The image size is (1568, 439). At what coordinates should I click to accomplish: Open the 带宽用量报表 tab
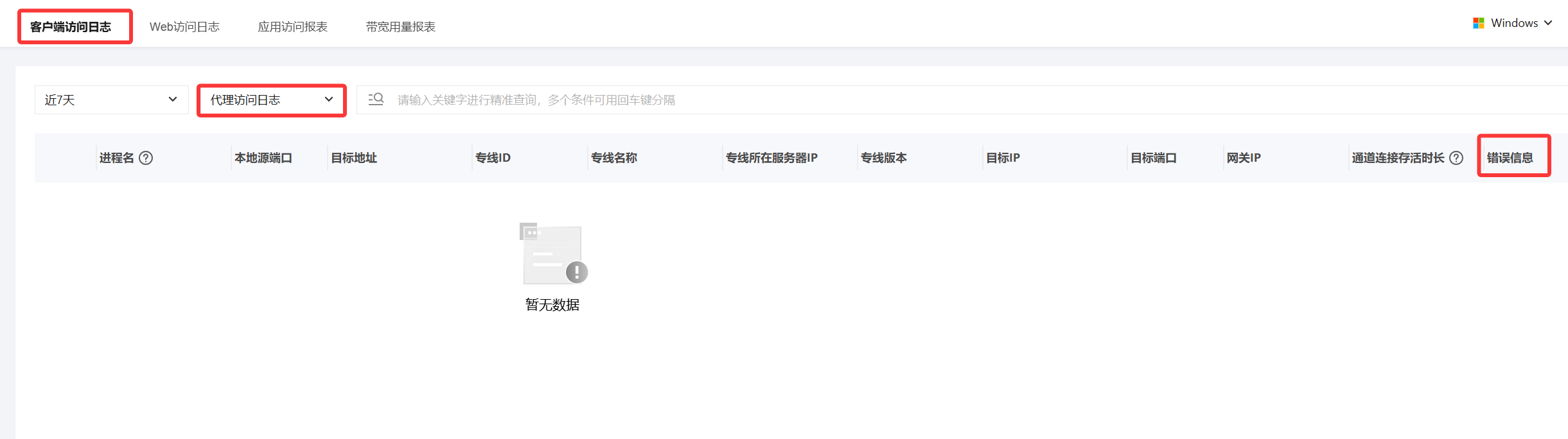tap(401, 27)
